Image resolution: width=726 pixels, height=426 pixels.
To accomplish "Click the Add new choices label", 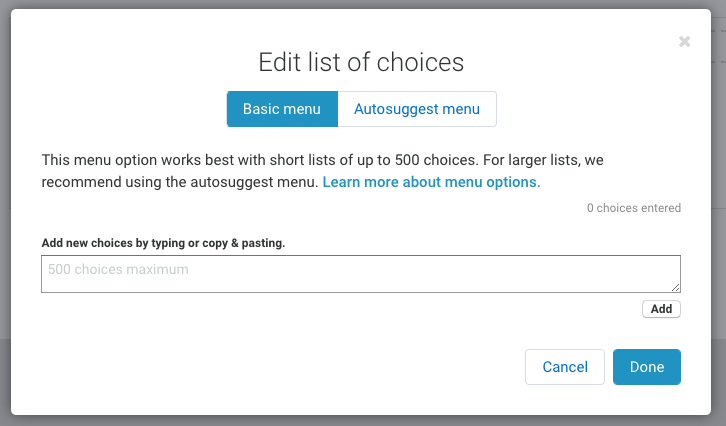I will (163, 243).
